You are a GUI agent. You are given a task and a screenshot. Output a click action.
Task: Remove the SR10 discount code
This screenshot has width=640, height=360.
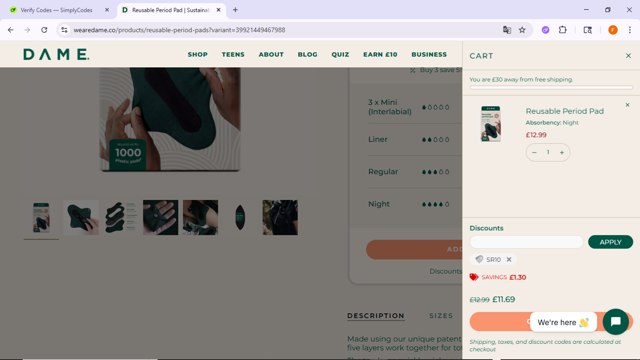click(x=509, y=259)
